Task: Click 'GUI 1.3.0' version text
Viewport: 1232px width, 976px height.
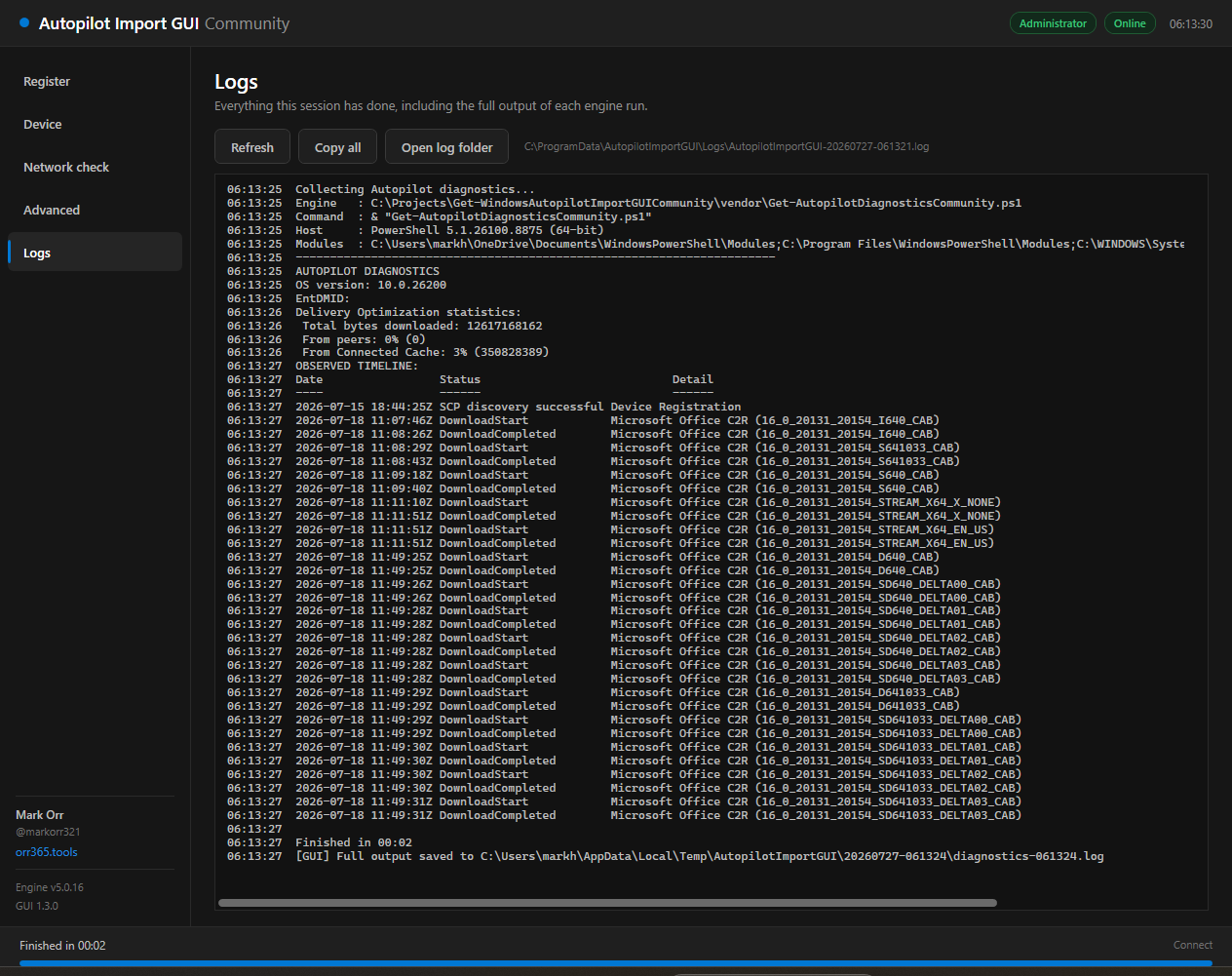Action: pyautogui.click(x=37, y=906)
